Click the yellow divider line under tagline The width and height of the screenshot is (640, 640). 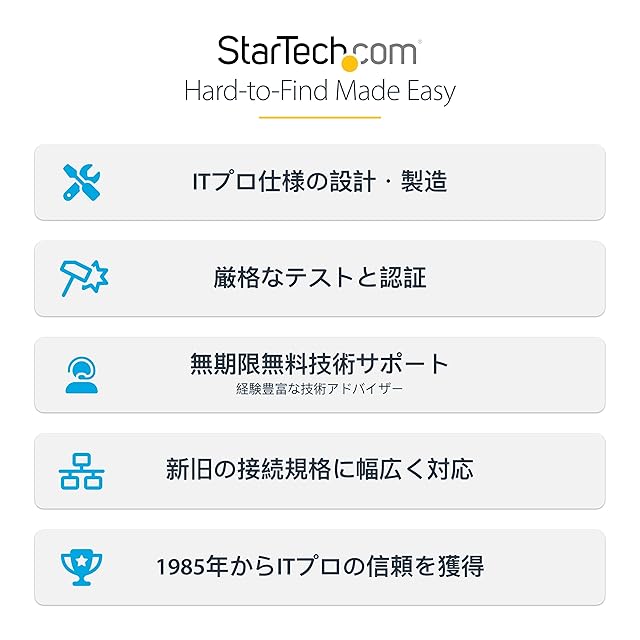pyautogui.click(x=320, y=118)
